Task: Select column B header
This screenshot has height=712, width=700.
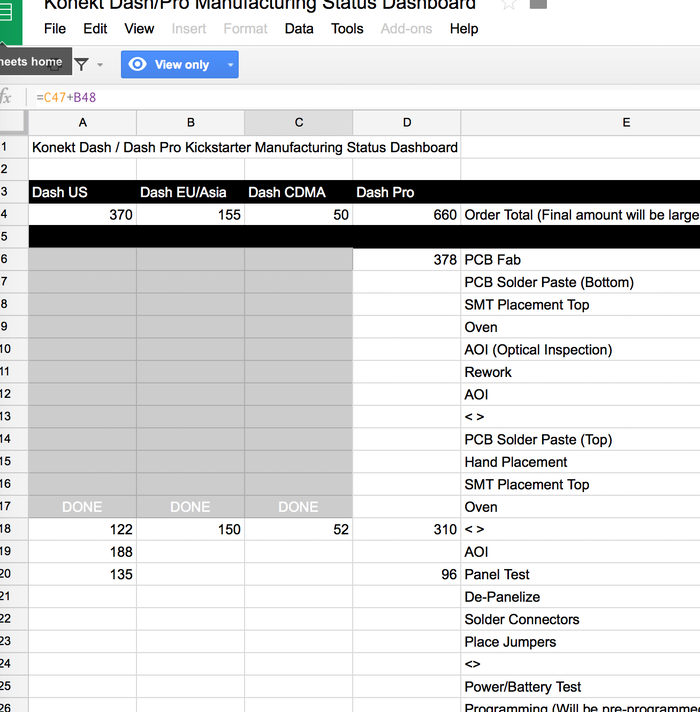Action: [191, 123]
